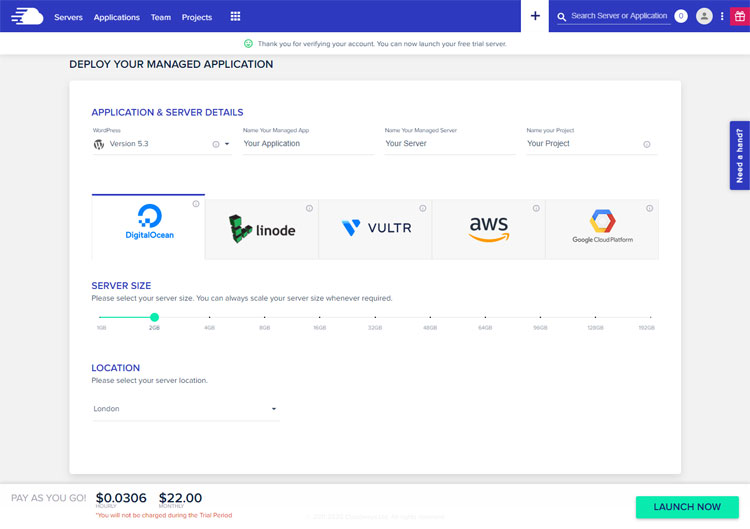Open the notifications counter badge
The width and height of the screenshot is (750, 529).
tap(681, 16)
